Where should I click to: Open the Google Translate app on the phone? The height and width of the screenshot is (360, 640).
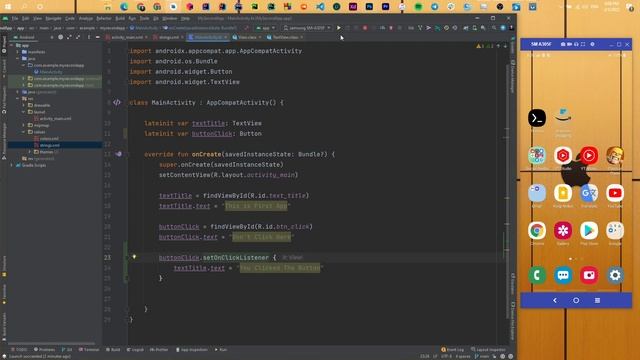589,193
